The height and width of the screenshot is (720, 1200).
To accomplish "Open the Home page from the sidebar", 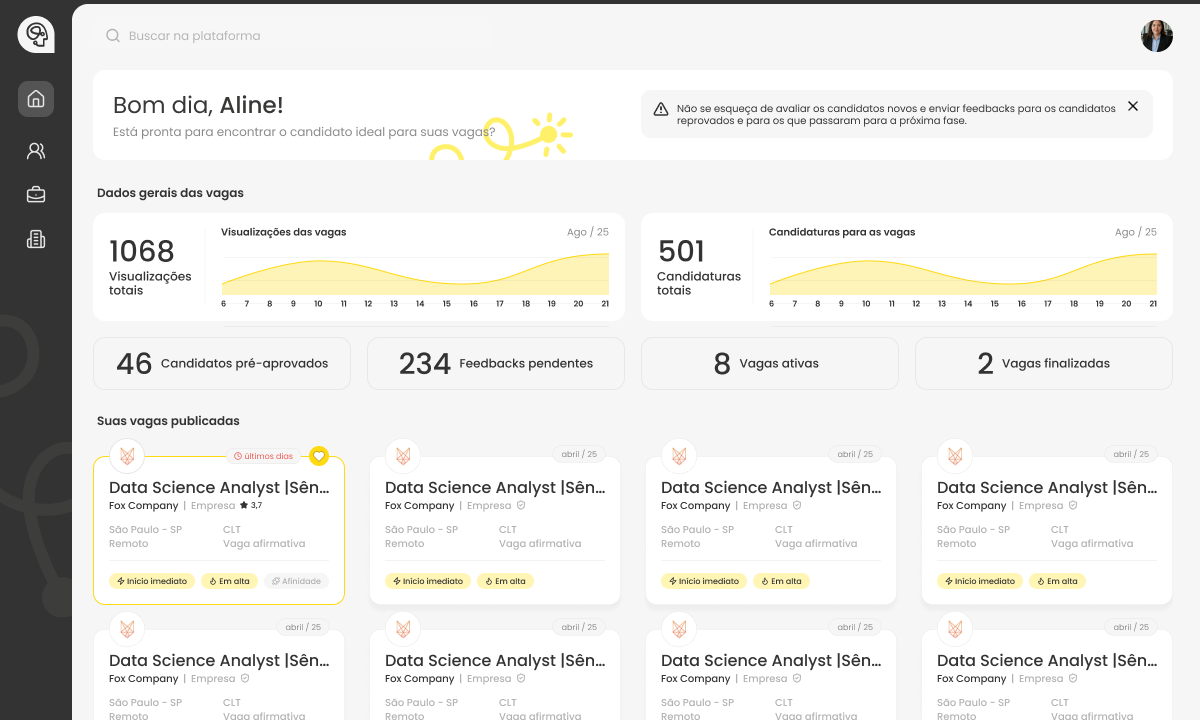I will pos(36,99).
